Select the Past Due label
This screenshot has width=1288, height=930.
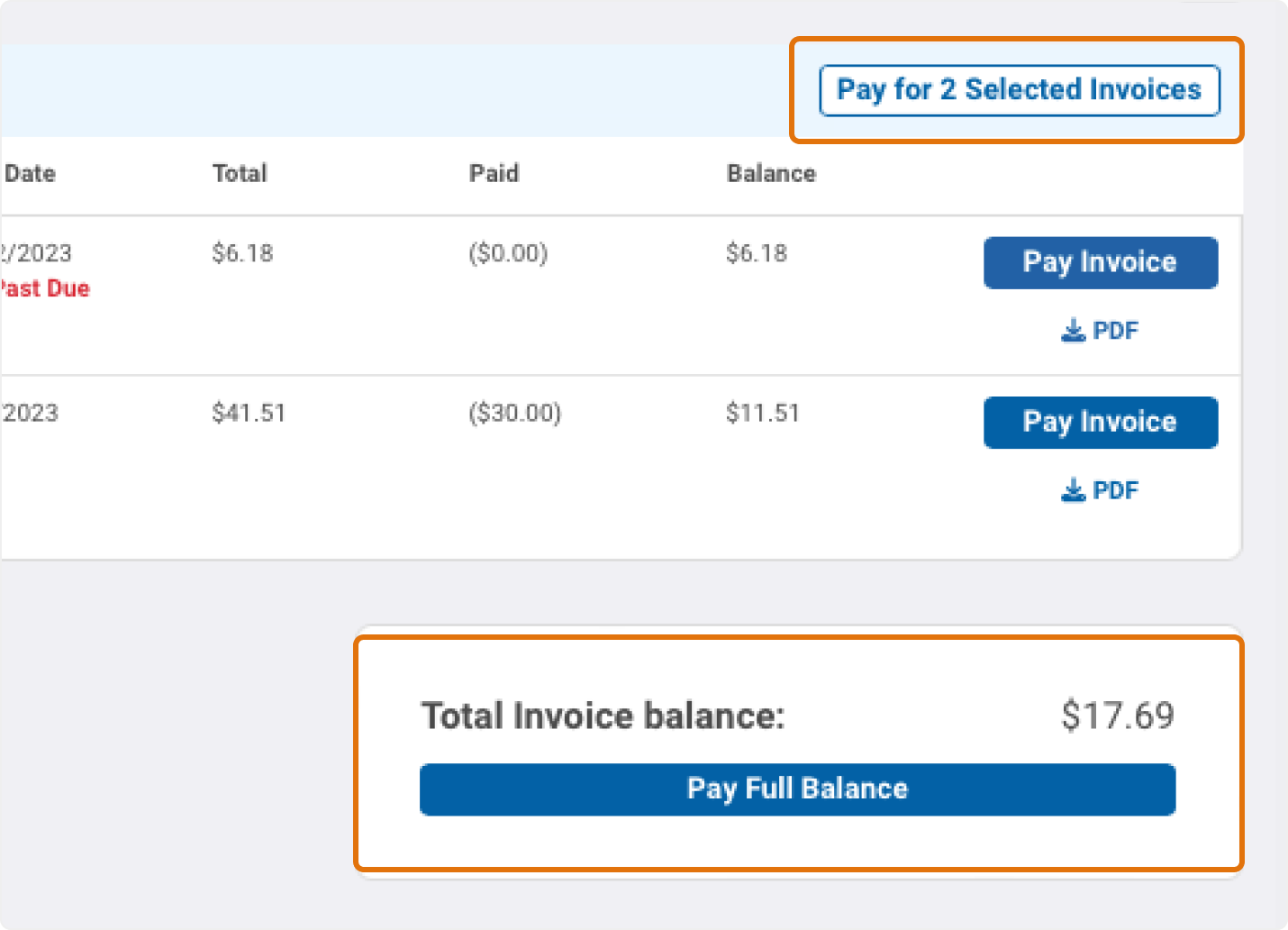pos(45,288)
